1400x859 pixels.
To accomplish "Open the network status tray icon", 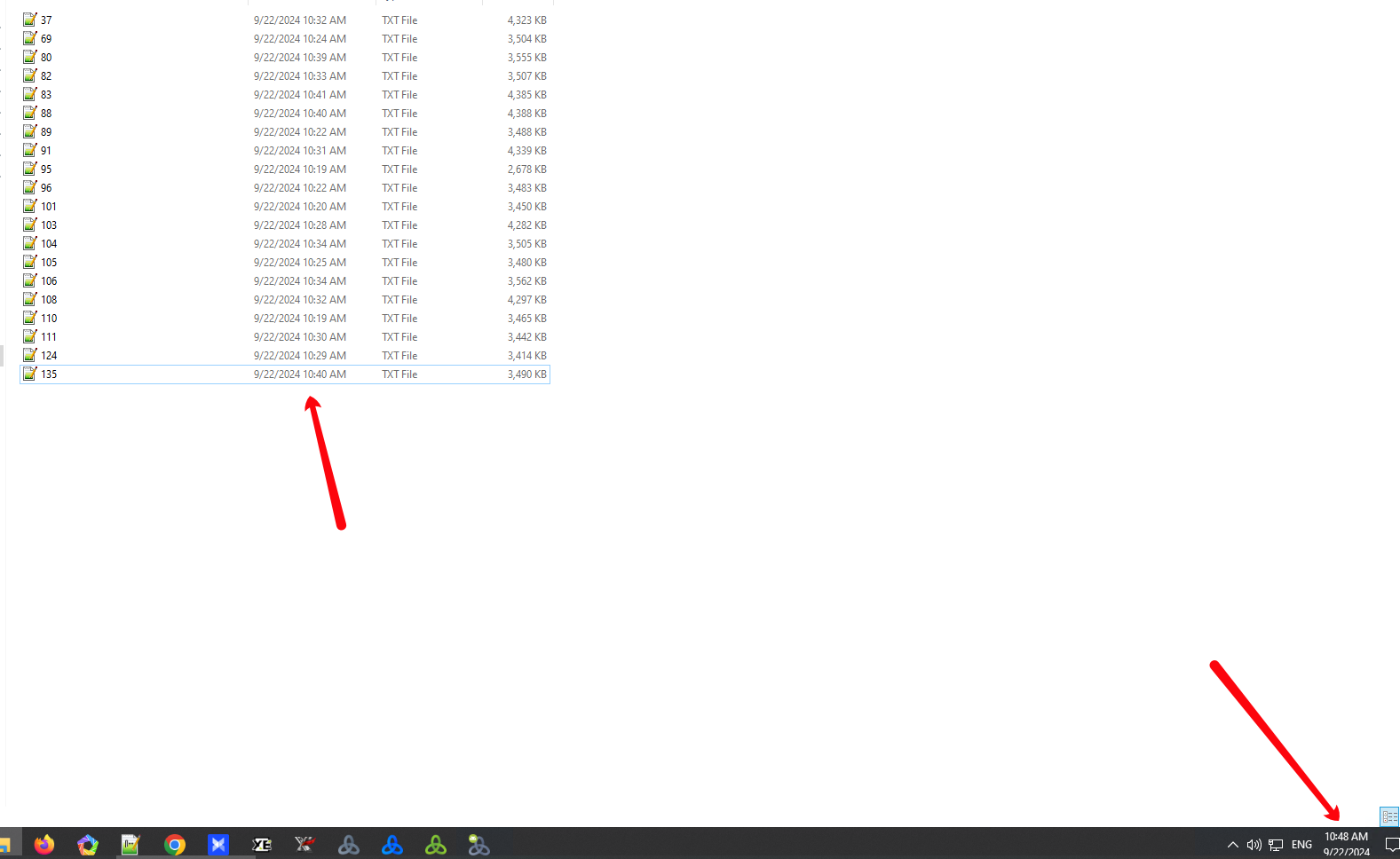I will [1276, 845].
